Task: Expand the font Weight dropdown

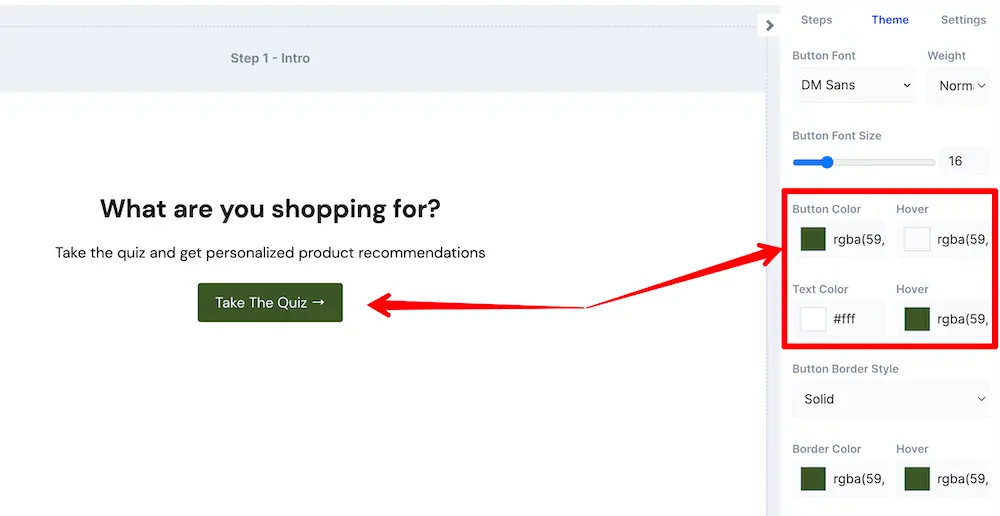Action: 961,86
